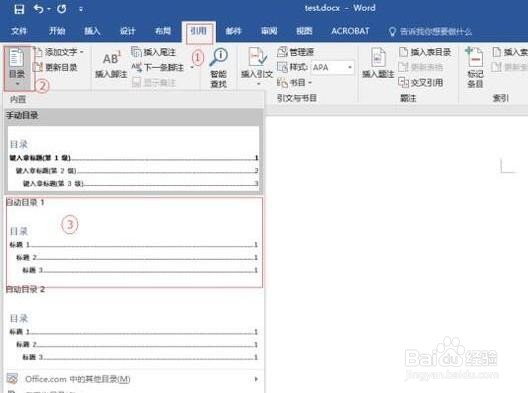This screenshot has width=528, height=393.
Task: Select the 手动目录 (Manual Table) gallery heading
Action: 22,116
